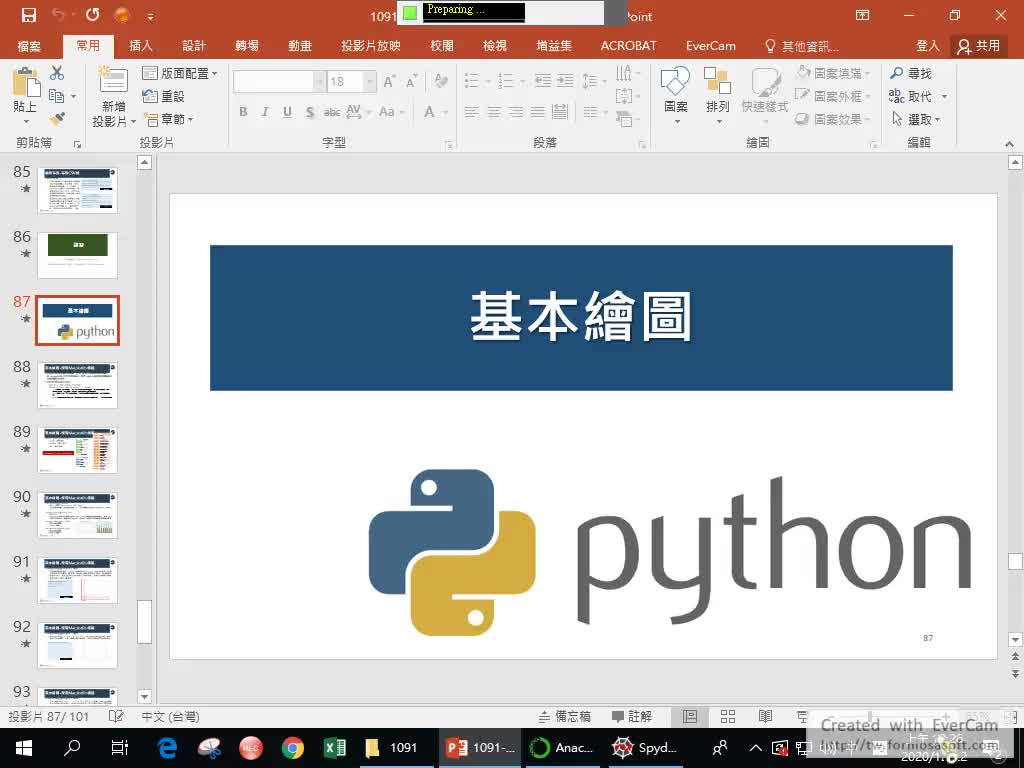This screenshot has width=1024, height=768.
Task: Toggle align text right
Action: point(516,112)
